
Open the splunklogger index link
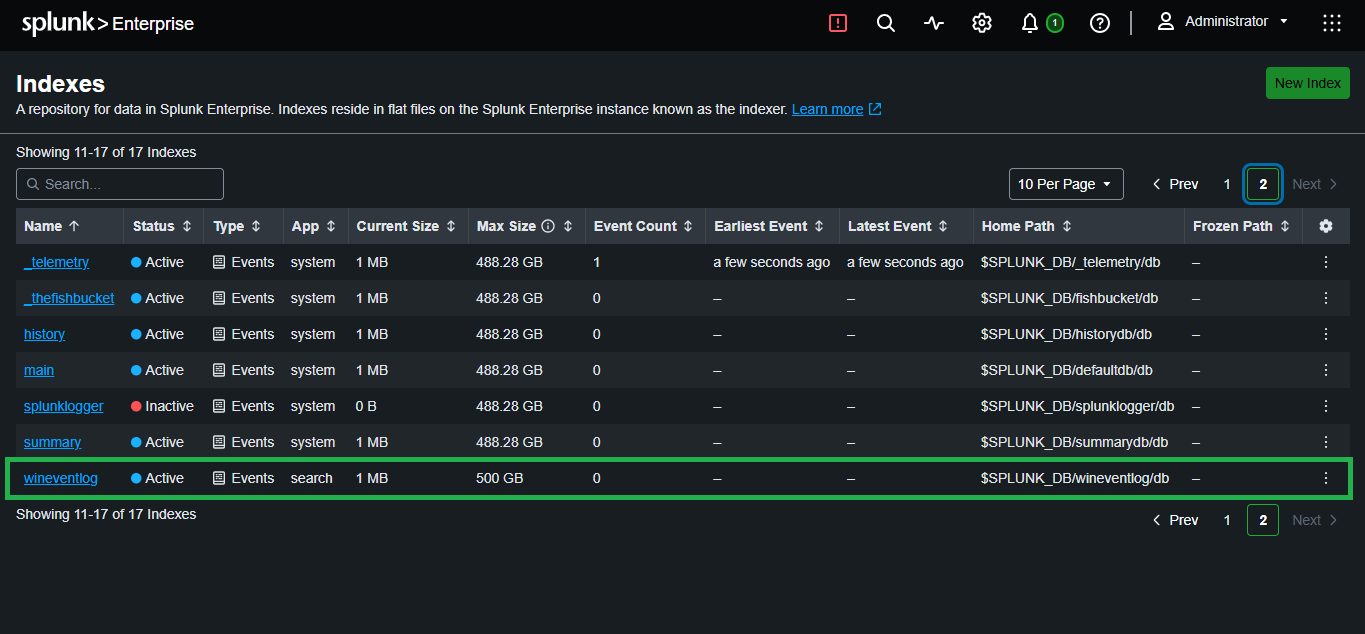click(x=65, y=406)
